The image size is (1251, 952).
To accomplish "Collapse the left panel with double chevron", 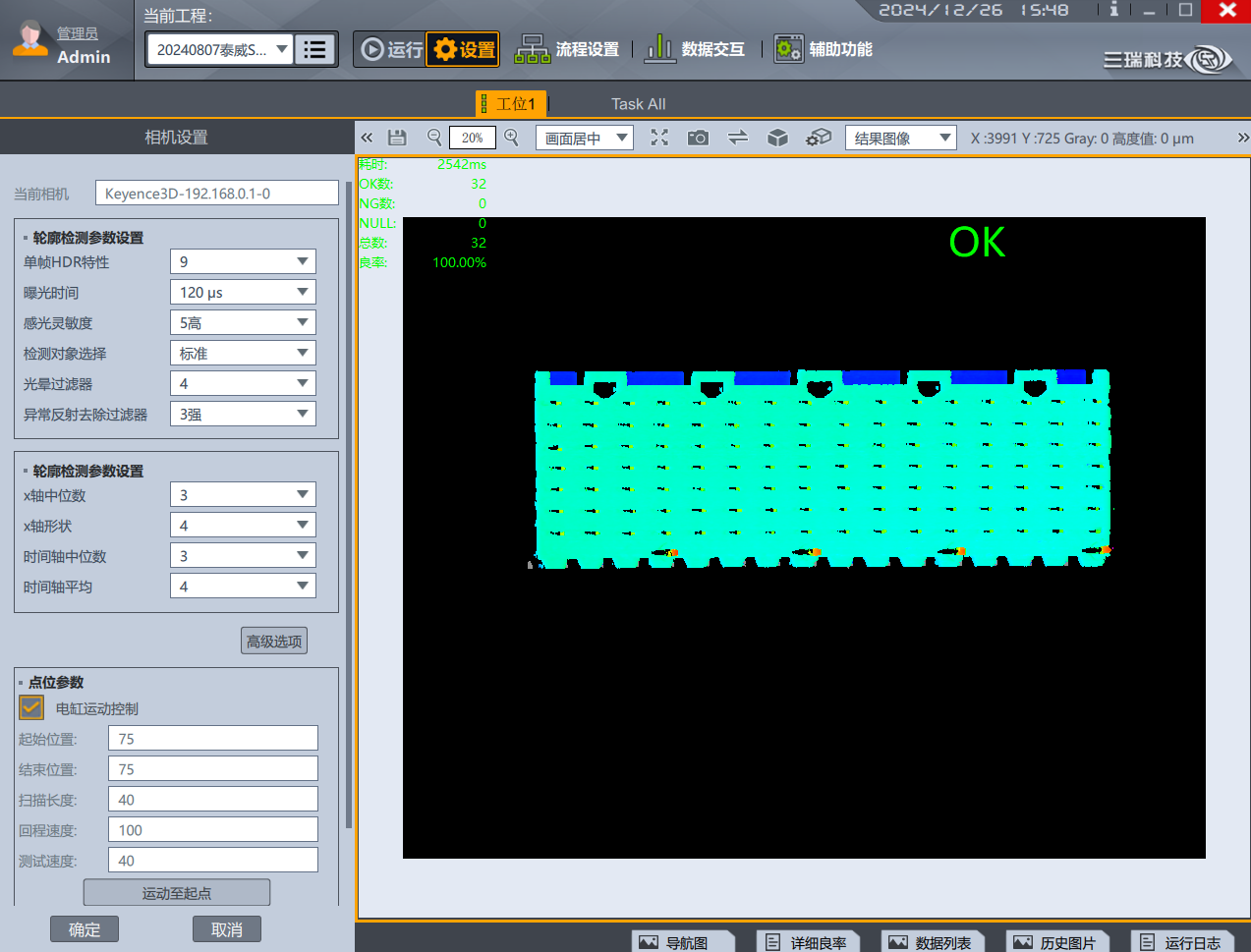I will [x=367, y=139].
